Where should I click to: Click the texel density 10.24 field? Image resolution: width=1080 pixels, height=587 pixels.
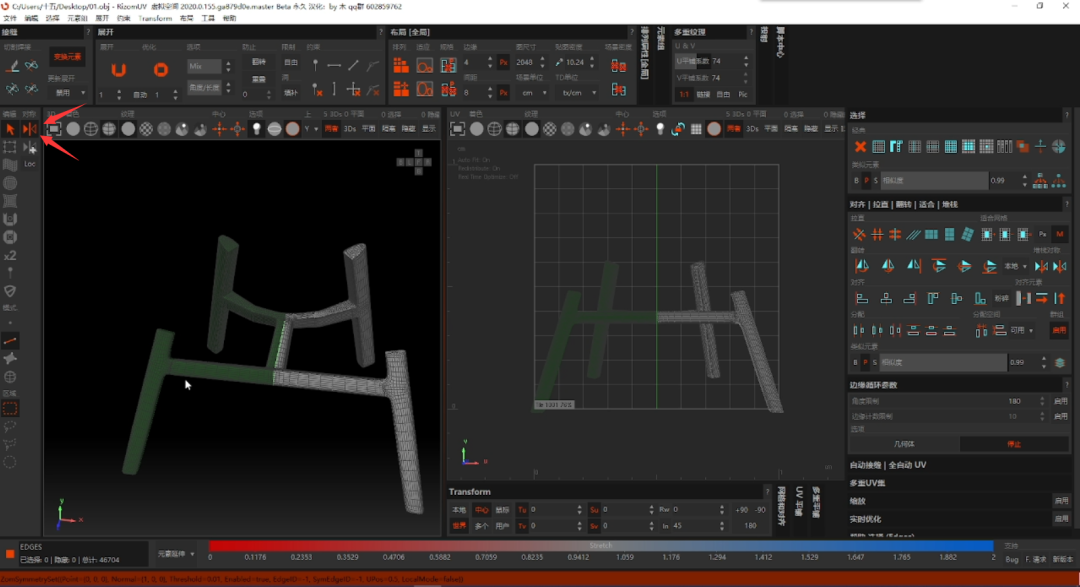point(580,62)
